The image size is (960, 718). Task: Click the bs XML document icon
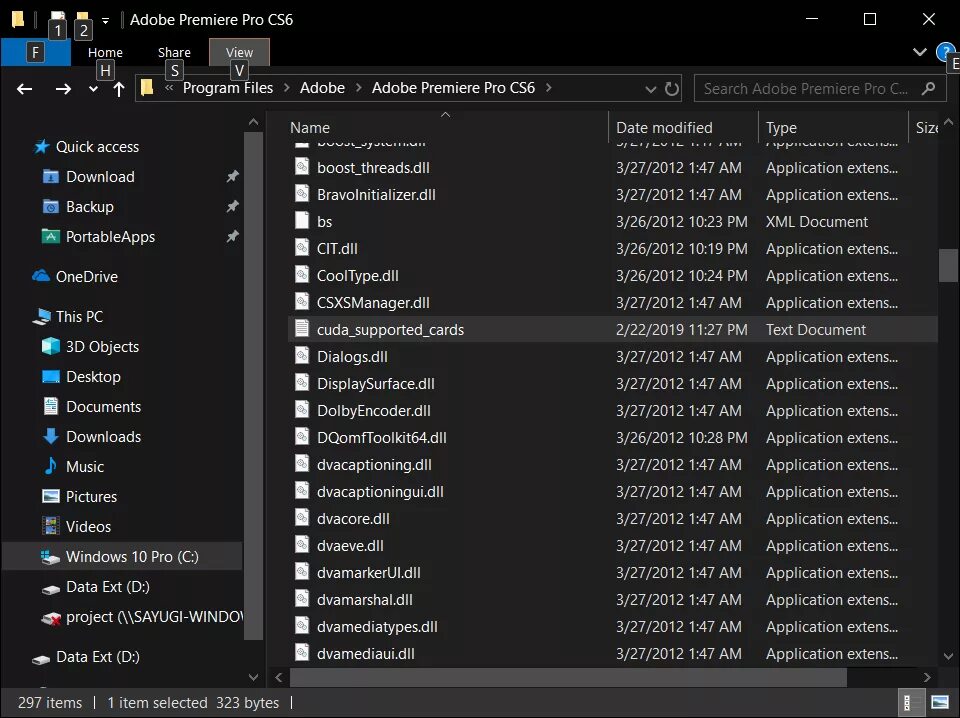point(302,220)
